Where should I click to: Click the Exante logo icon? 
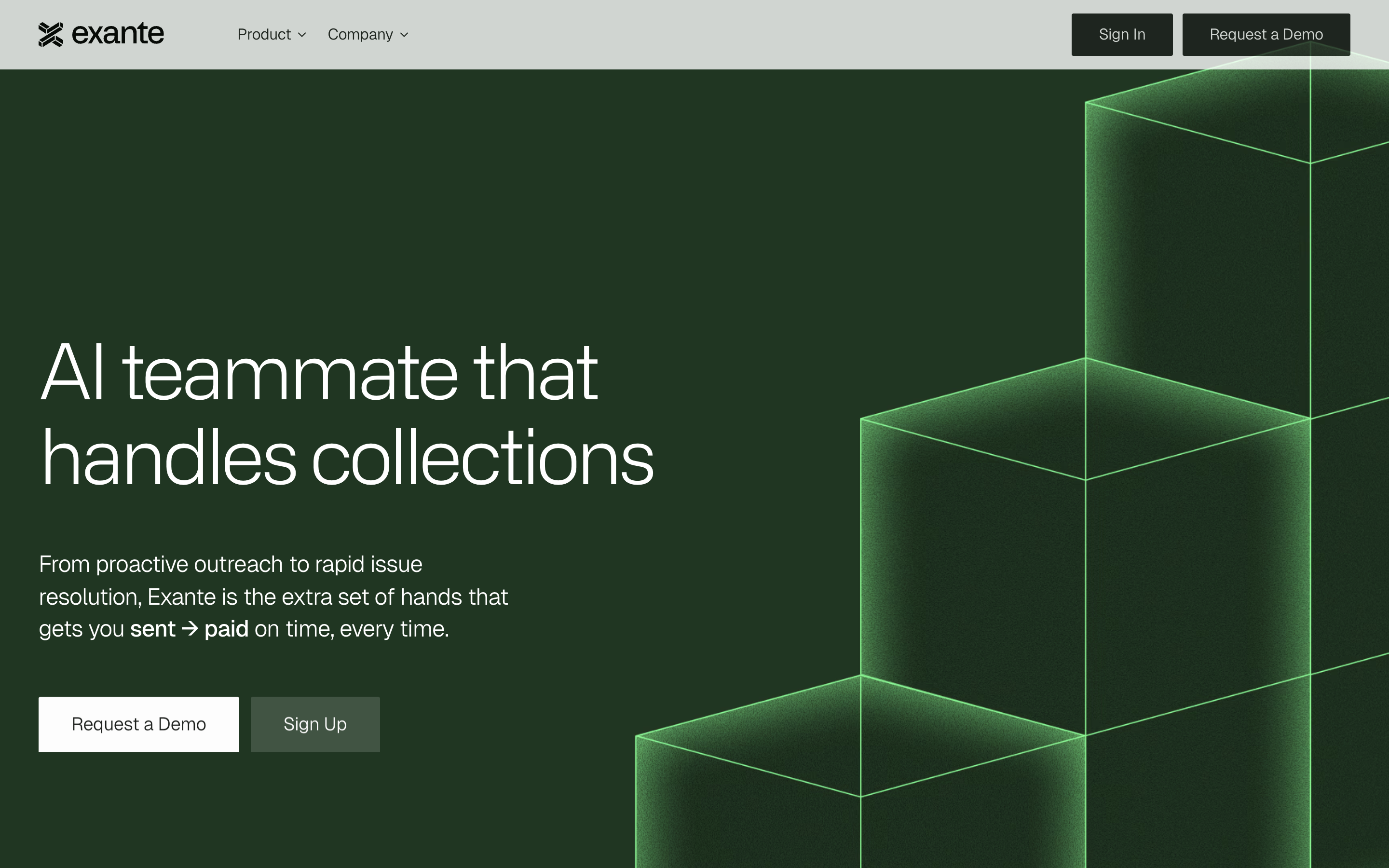click(x=51, y=34)
